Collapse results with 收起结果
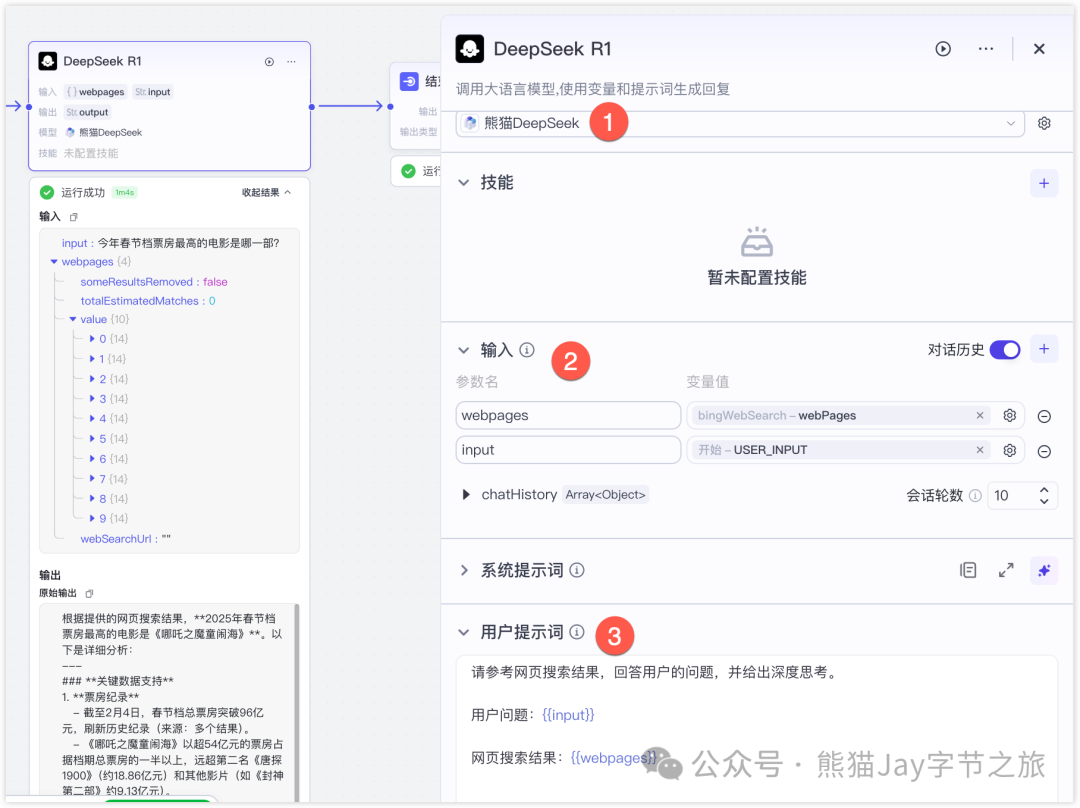Image resolution: width=1080 pixels, height=808 pixels. (x=266, y=192)
